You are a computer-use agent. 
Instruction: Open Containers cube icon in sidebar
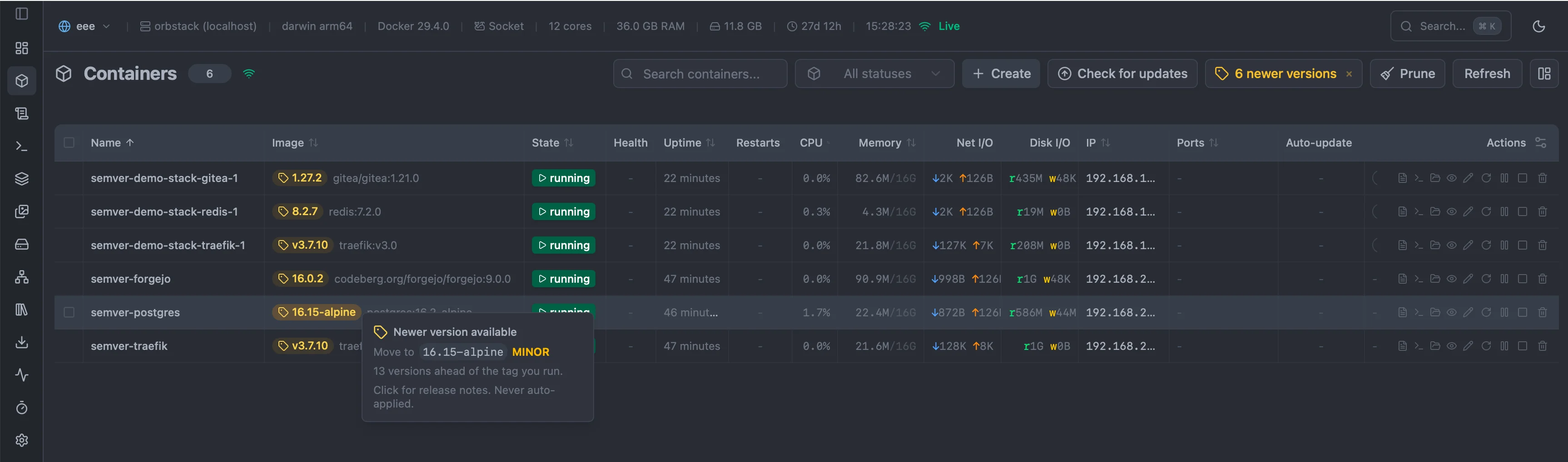[x=21, y=81]
